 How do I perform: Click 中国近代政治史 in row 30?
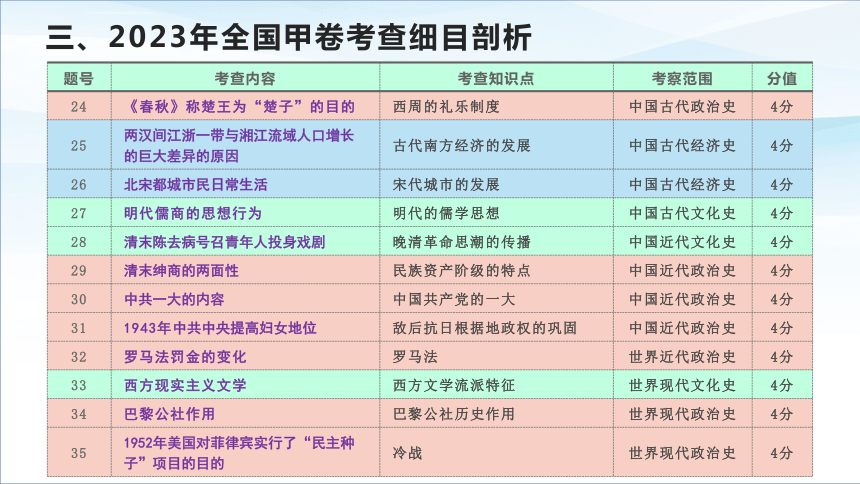pos(682,299)
